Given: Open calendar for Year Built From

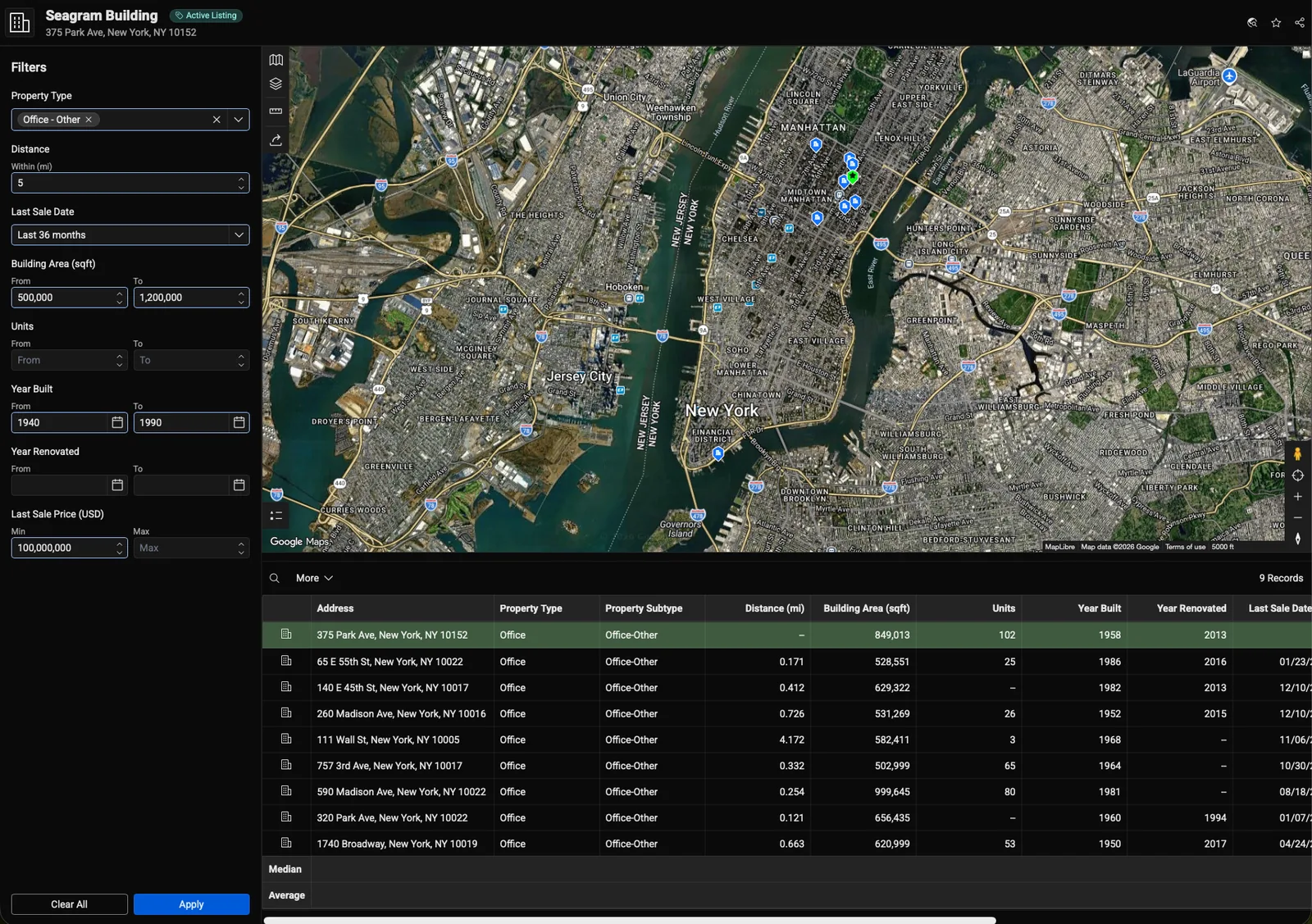Looking at the screenshot, I should (117, 422).
